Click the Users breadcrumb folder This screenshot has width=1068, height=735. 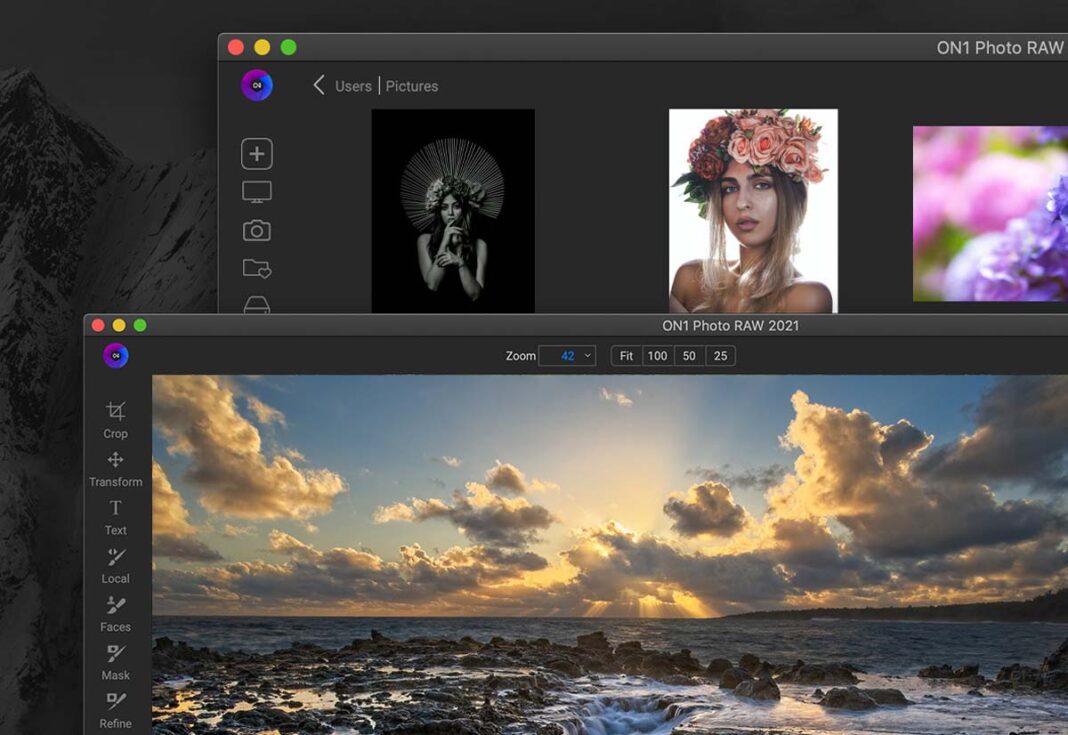tap(353, 87)
